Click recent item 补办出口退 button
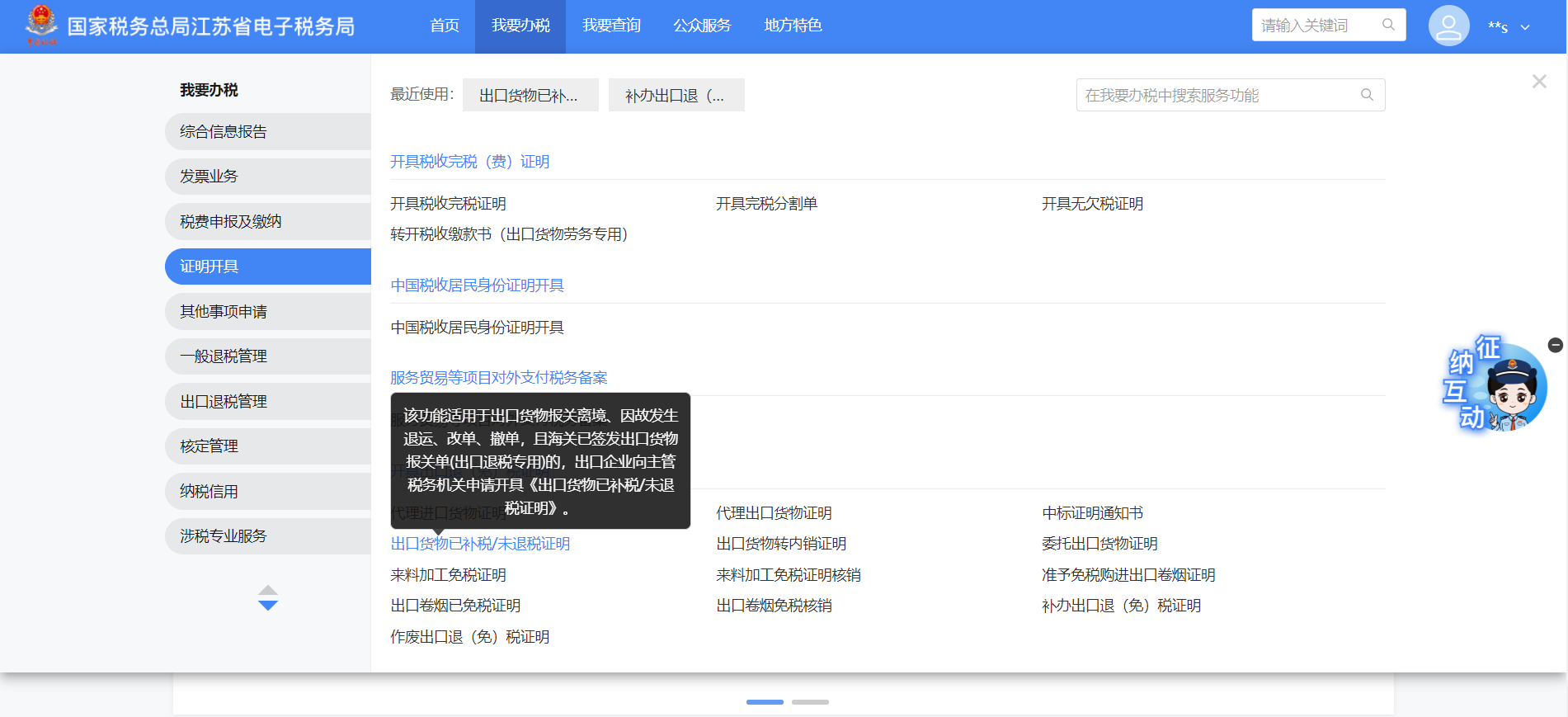 pos(676,96)
